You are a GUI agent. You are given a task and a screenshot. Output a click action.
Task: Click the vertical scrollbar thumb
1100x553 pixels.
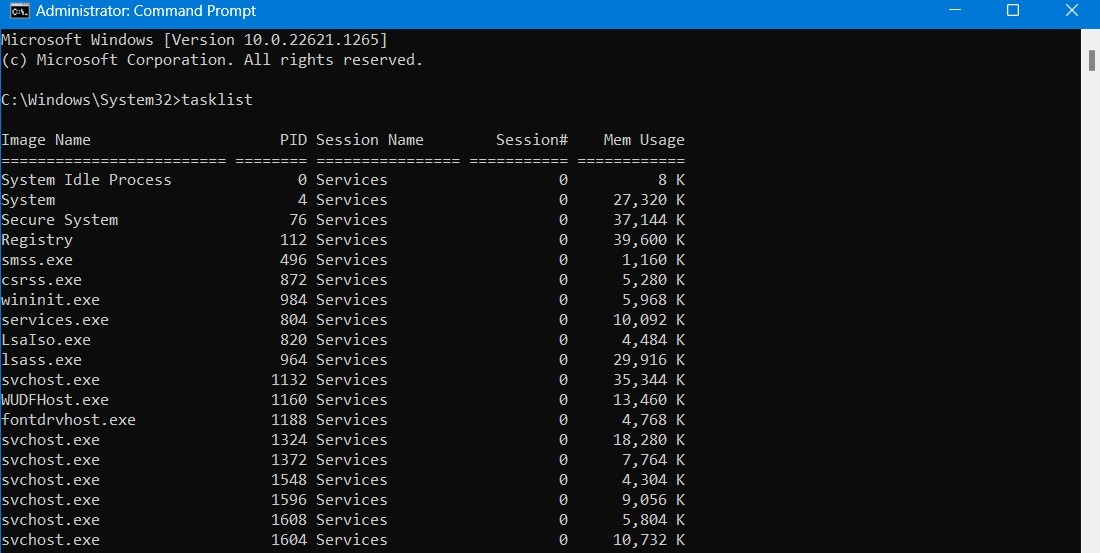pos(1092,60)
